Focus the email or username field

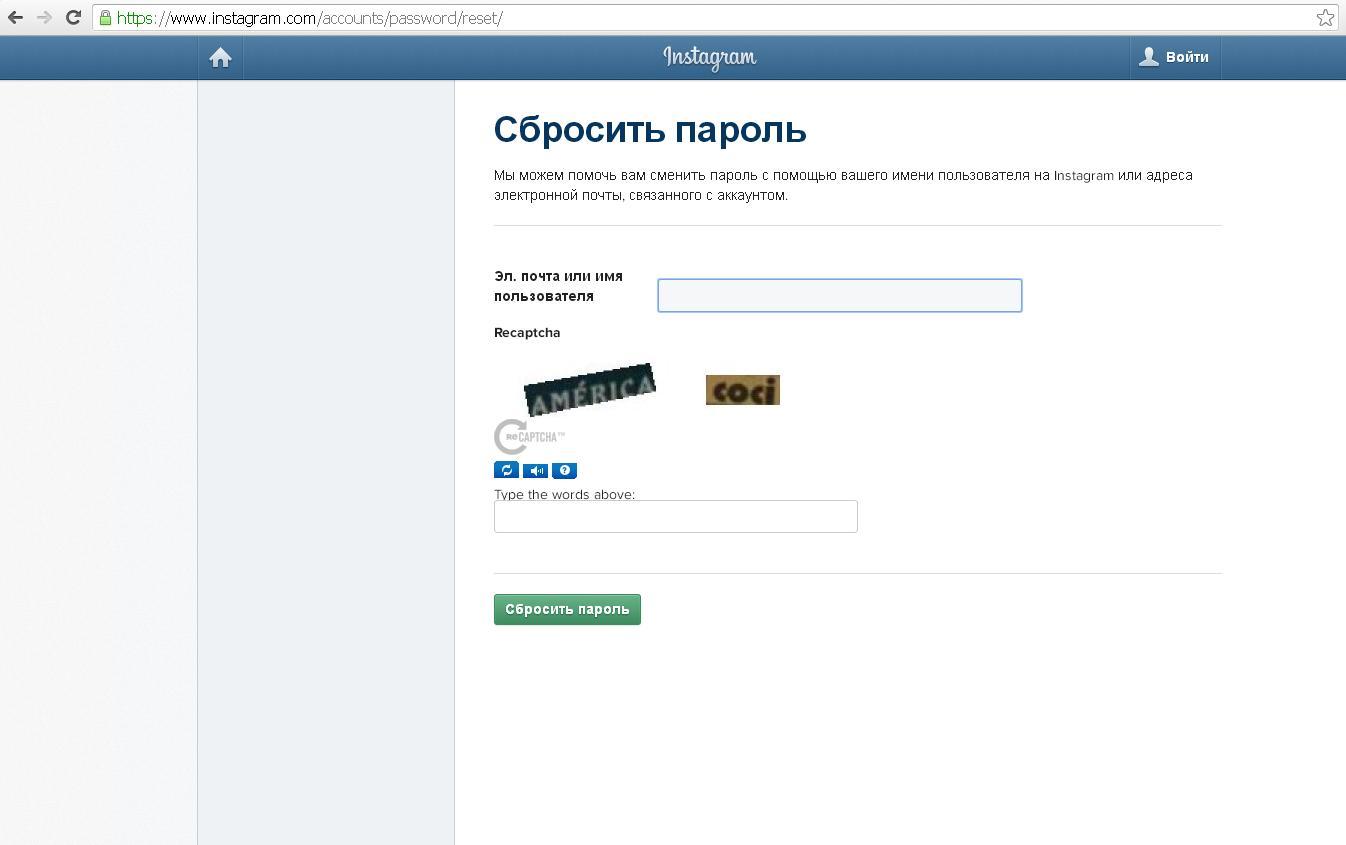click(840, 295)
